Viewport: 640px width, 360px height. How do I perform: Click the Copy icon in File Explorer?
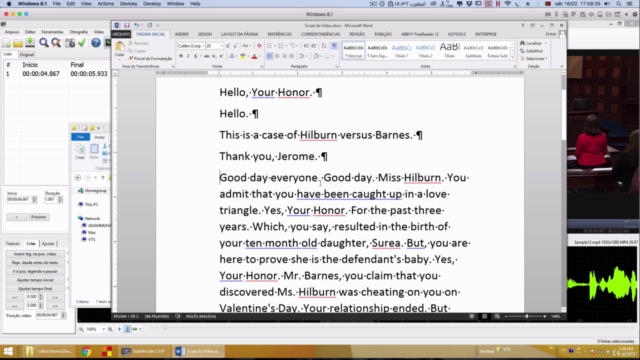tap(80, 151)
